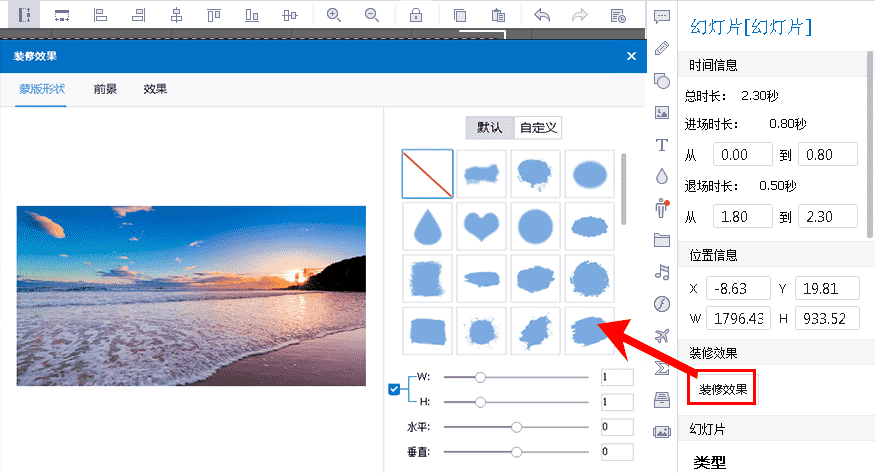Select the 默认 shapes tab
This screenshot has width=875, height=473.
489,128
